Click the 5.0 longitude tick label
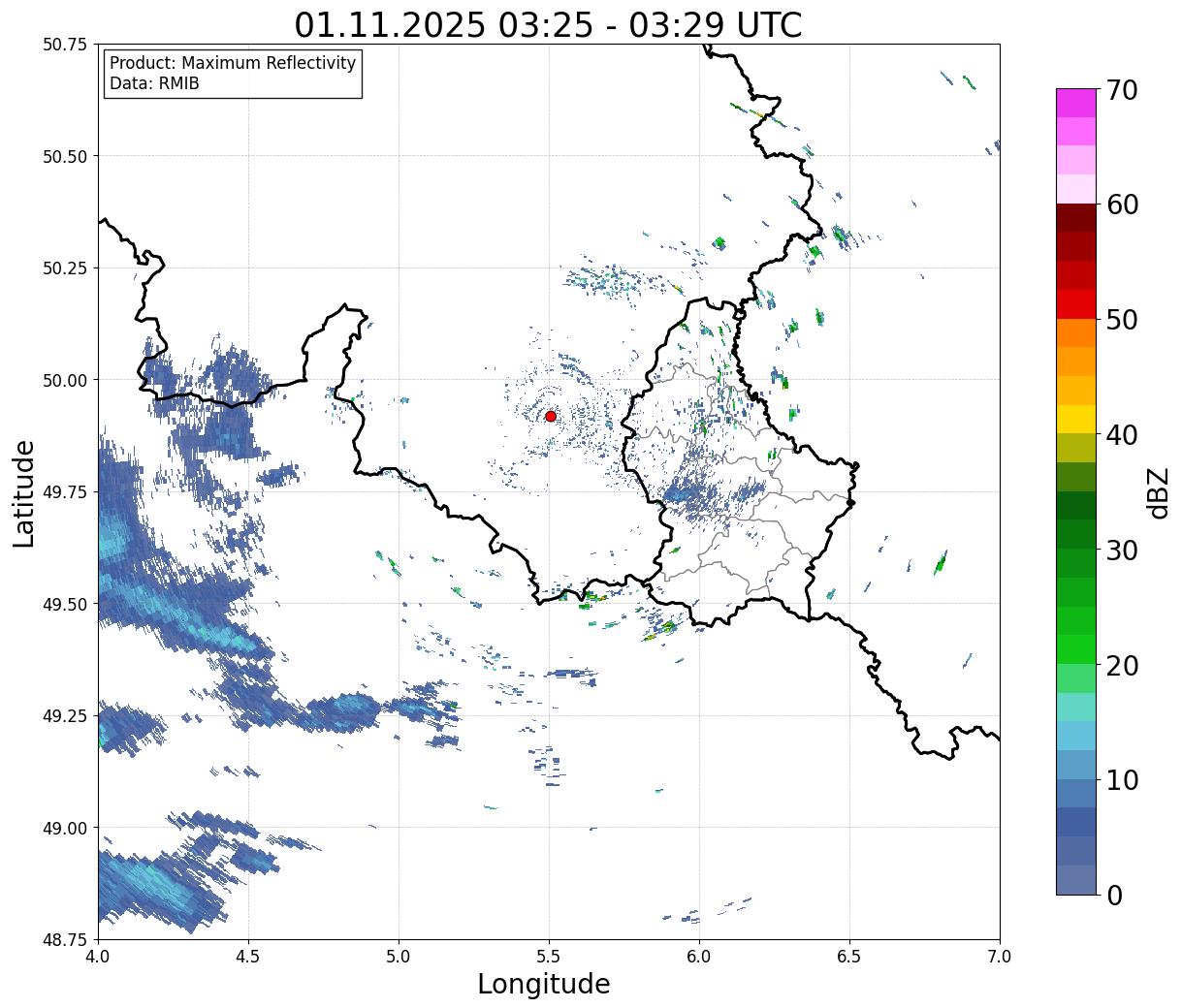Screen dimensions: 1182x1008 (399, 956)
